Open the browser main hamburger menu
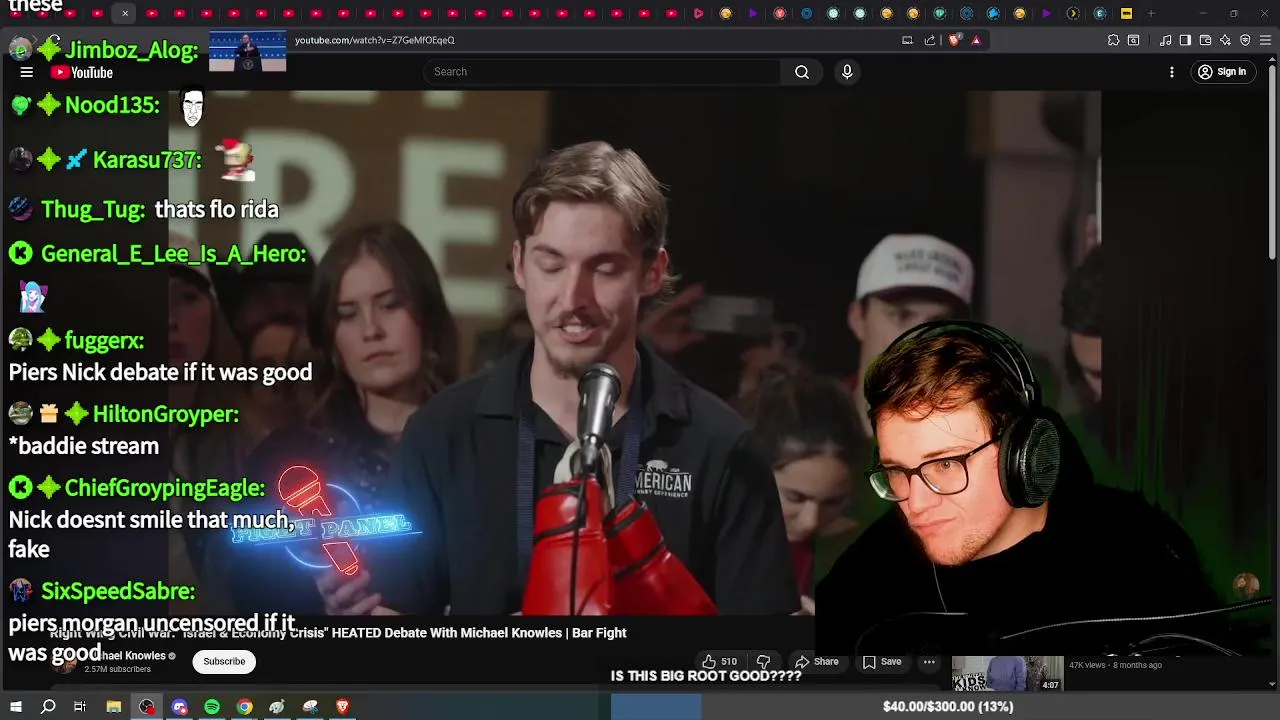The height and width of the screenshot is (720, 1280). (x=1265, y=40)
